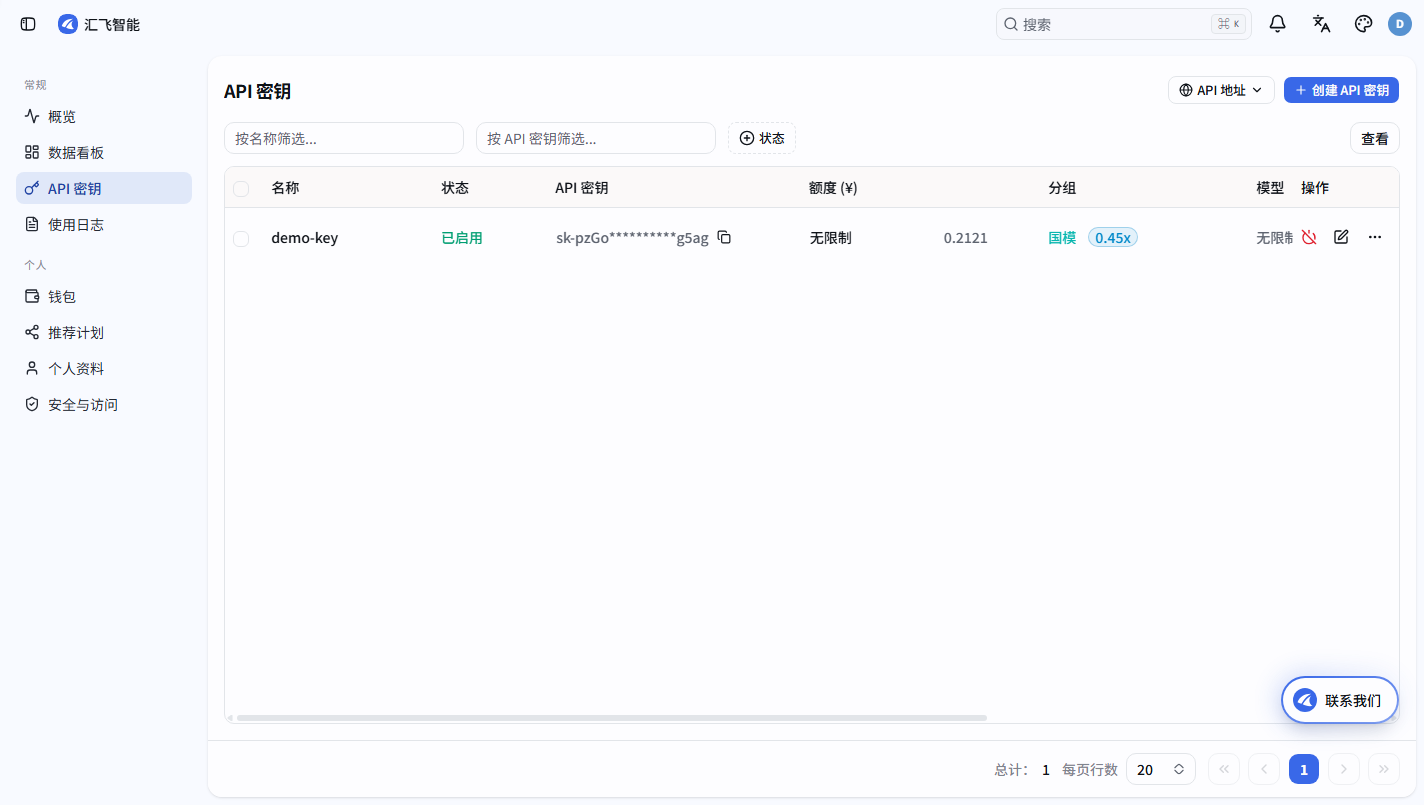Edit the demo-key row
This screenshot has width=1424, height=805.
click(x=1341, y=237)
